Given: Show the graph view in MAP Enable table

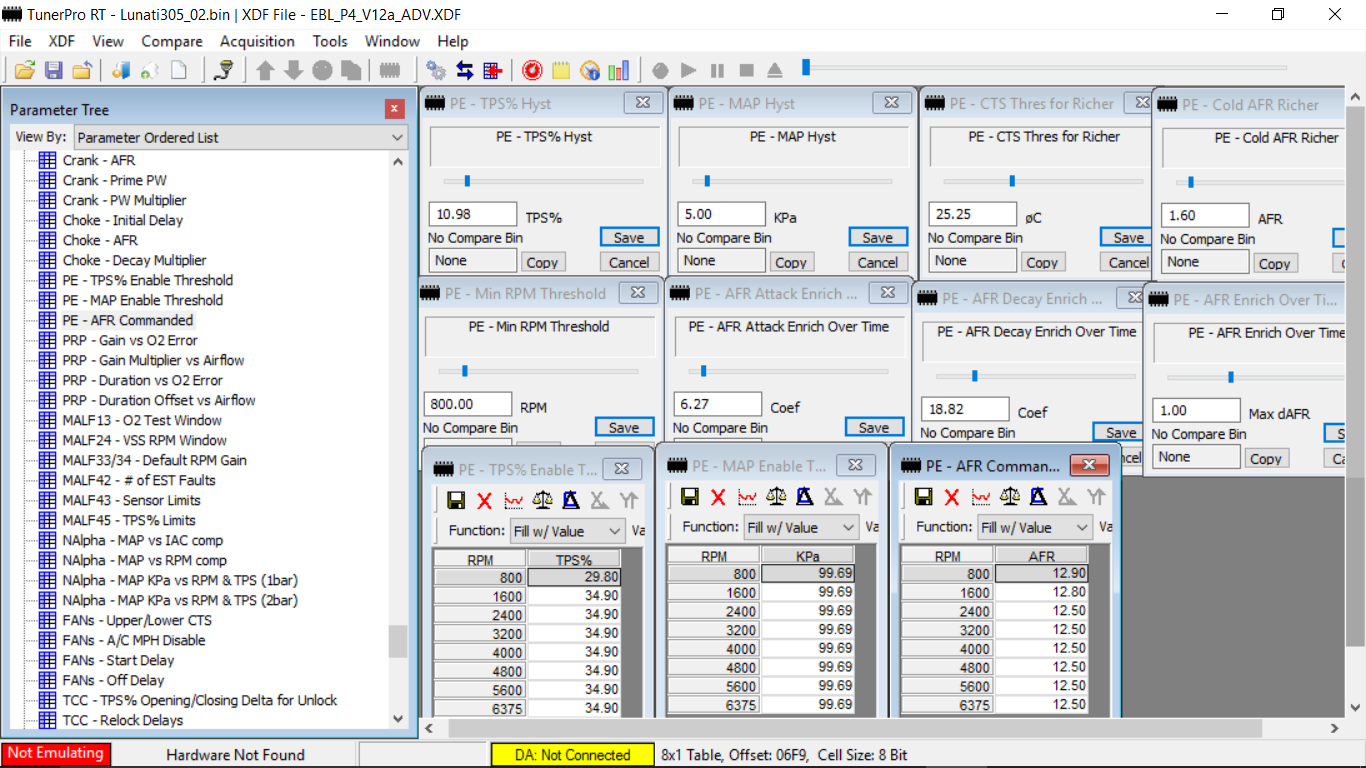Looking at the screenshot, I should [x=747, y=497].
